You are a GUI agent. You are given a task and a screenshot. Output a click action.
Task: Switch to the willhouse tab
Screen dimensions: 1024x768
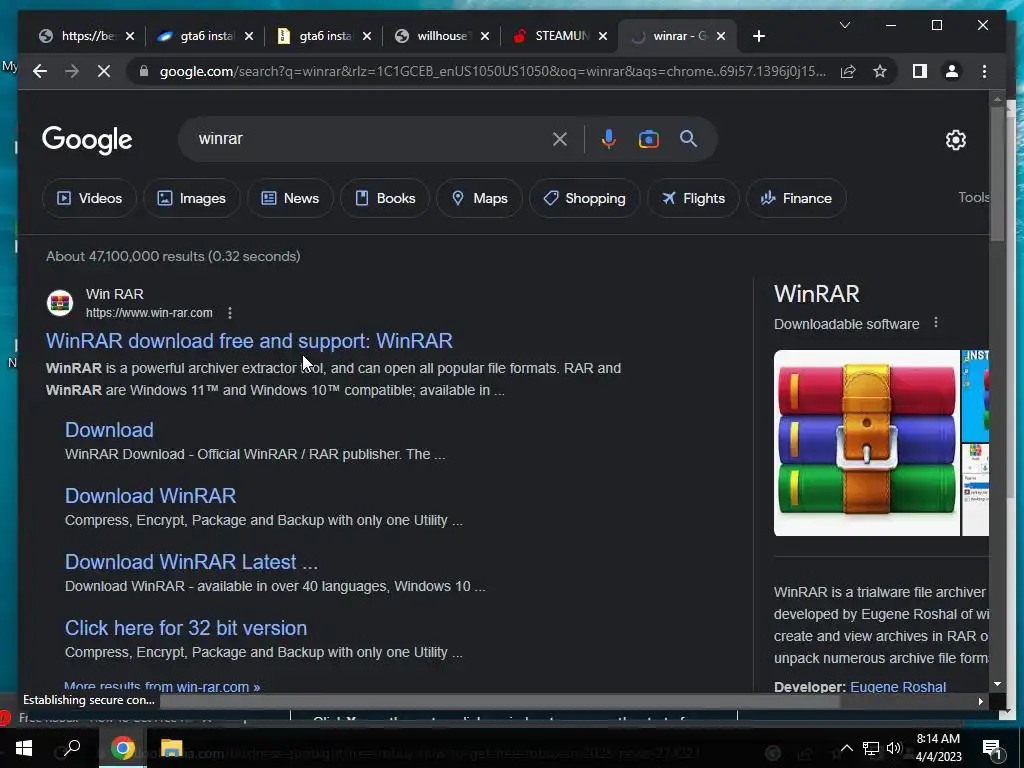pos(441,36)
